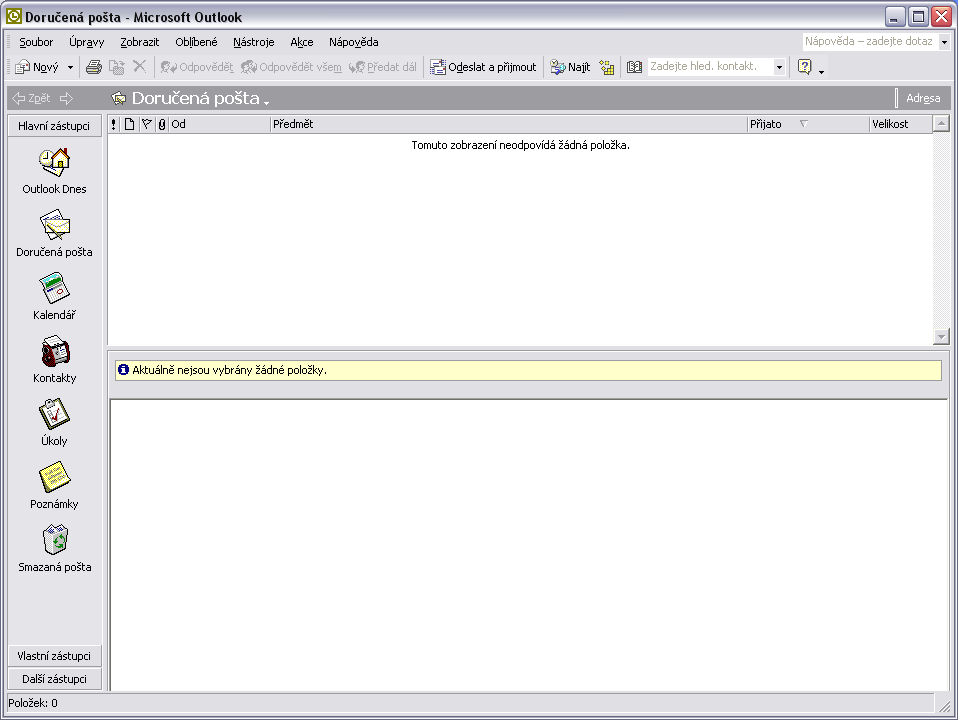The image size is (958, 720).
Task: Open the Address Book icon
Action: (x=634, y=67)
